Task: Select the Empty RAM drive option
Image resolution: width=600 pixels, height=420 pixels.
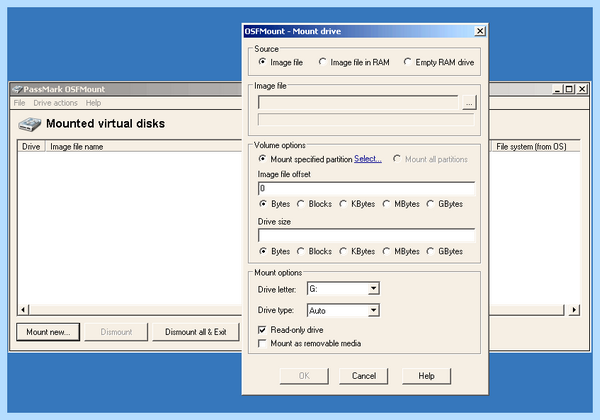Action: tap(408, 62)
